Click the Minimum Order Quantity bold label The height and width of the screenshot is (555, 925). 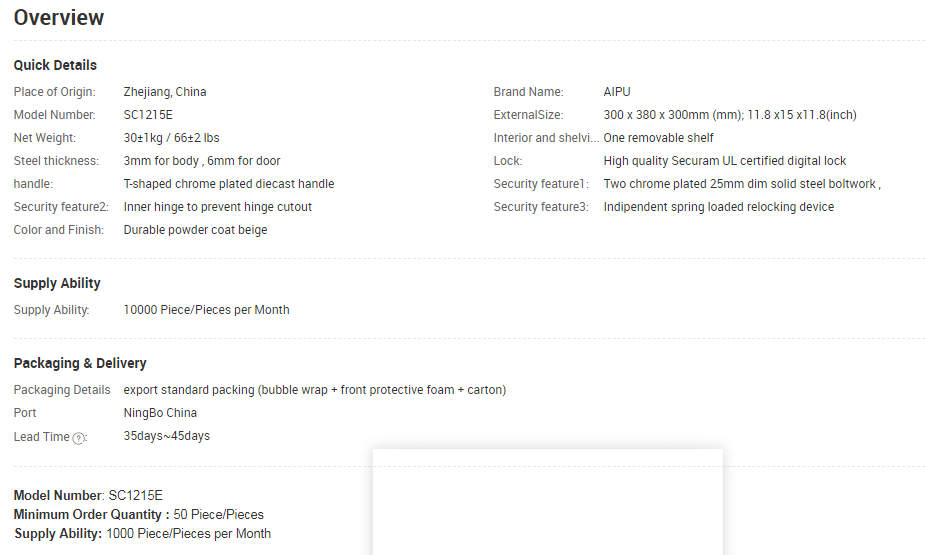tap(91, 515)
